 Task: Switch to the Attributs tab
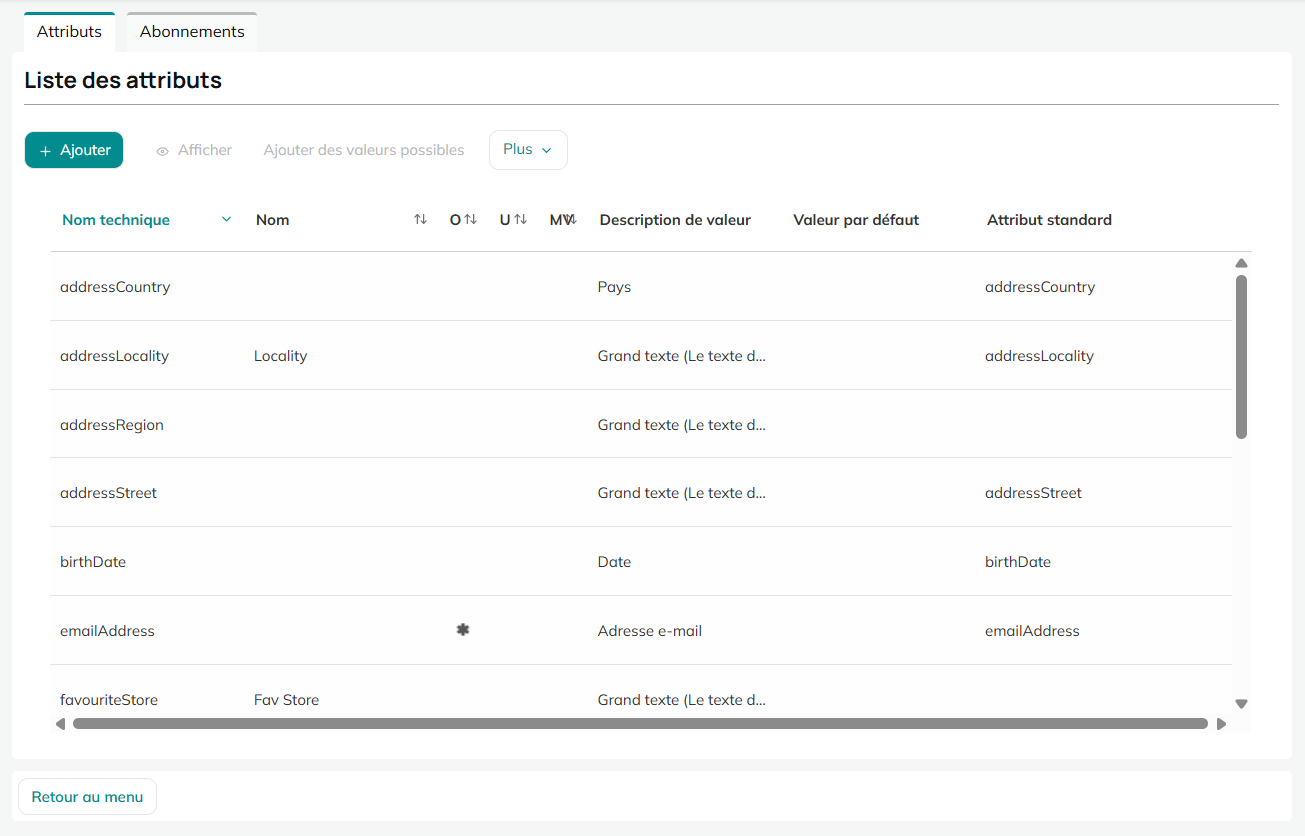[x=69, y=32]
